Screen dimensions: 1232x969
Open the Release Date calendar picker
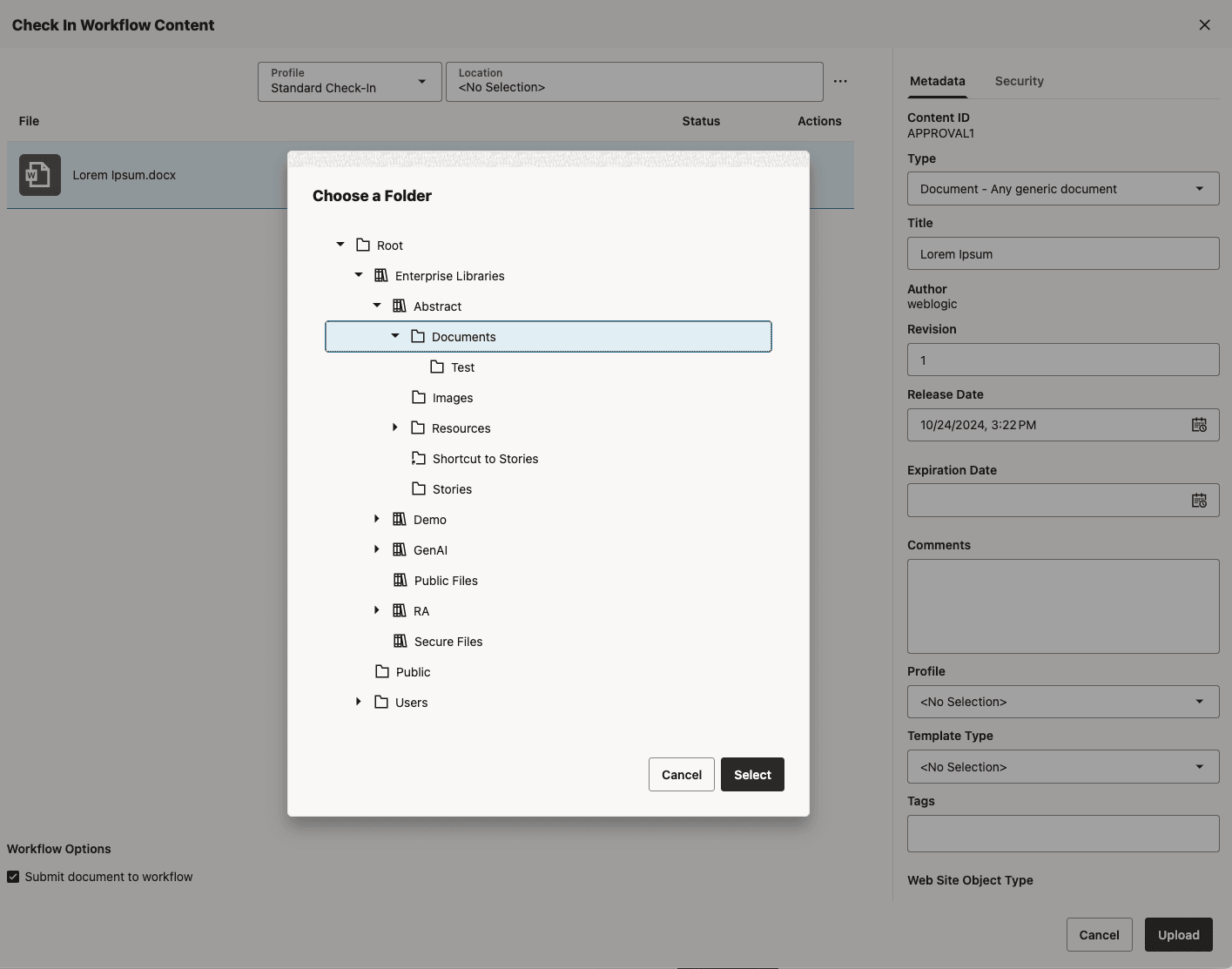coord(1199,425)
